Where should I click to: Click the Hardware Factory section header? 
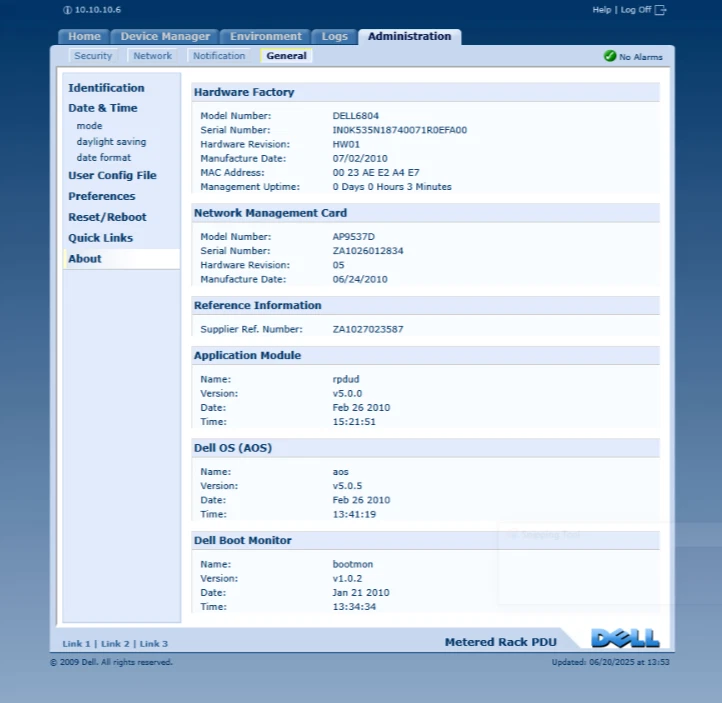click(425, 92)
